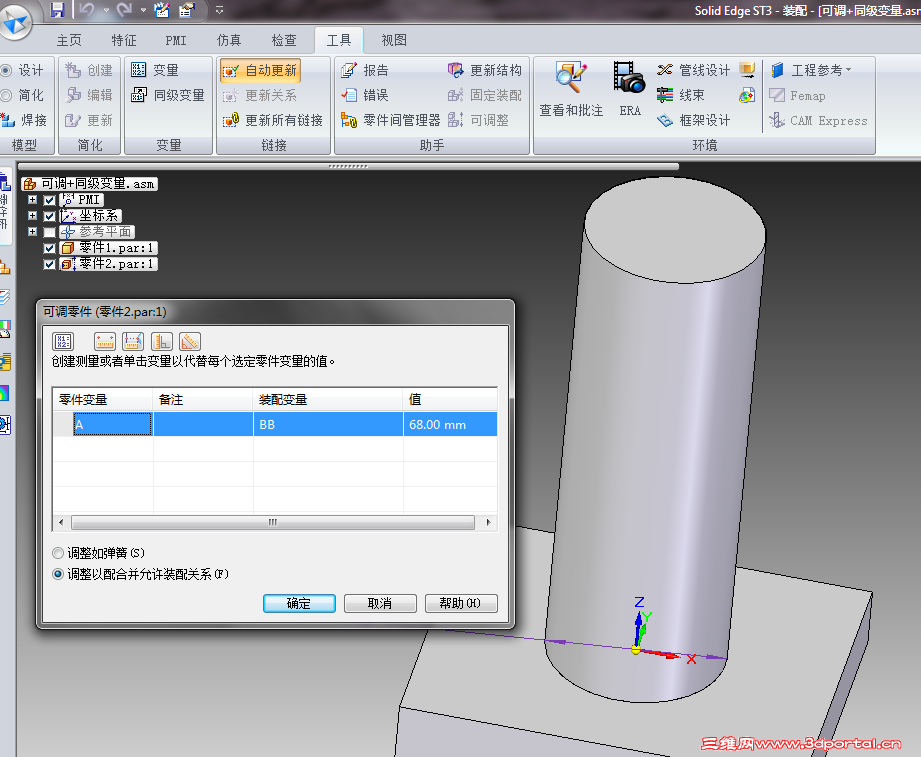Click icon right of 线束
Viewport: 921px width, 757px height.
pyautogui.click(x=747, y=95)
